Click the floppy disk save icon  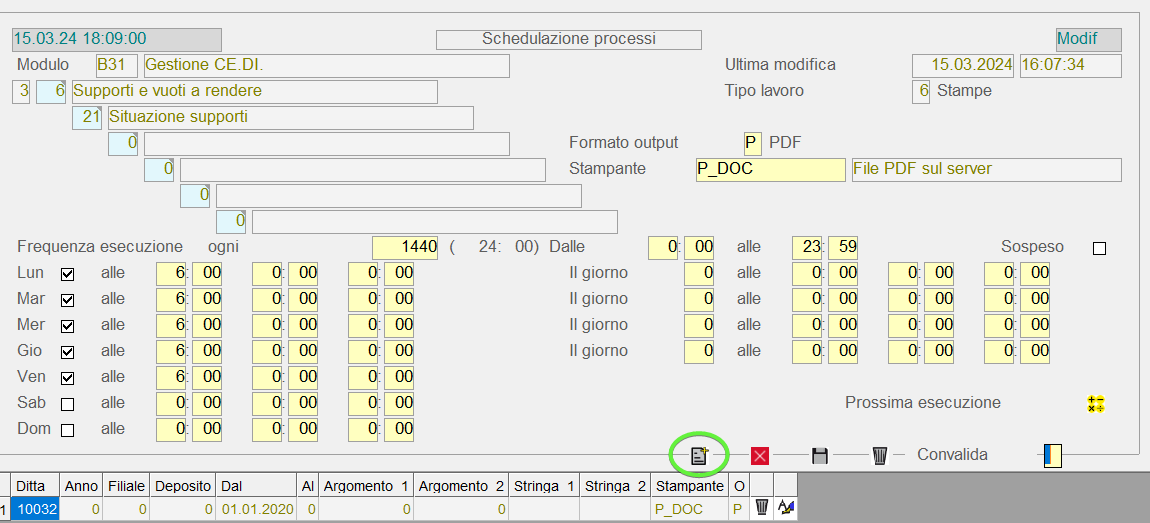point(820,456)
